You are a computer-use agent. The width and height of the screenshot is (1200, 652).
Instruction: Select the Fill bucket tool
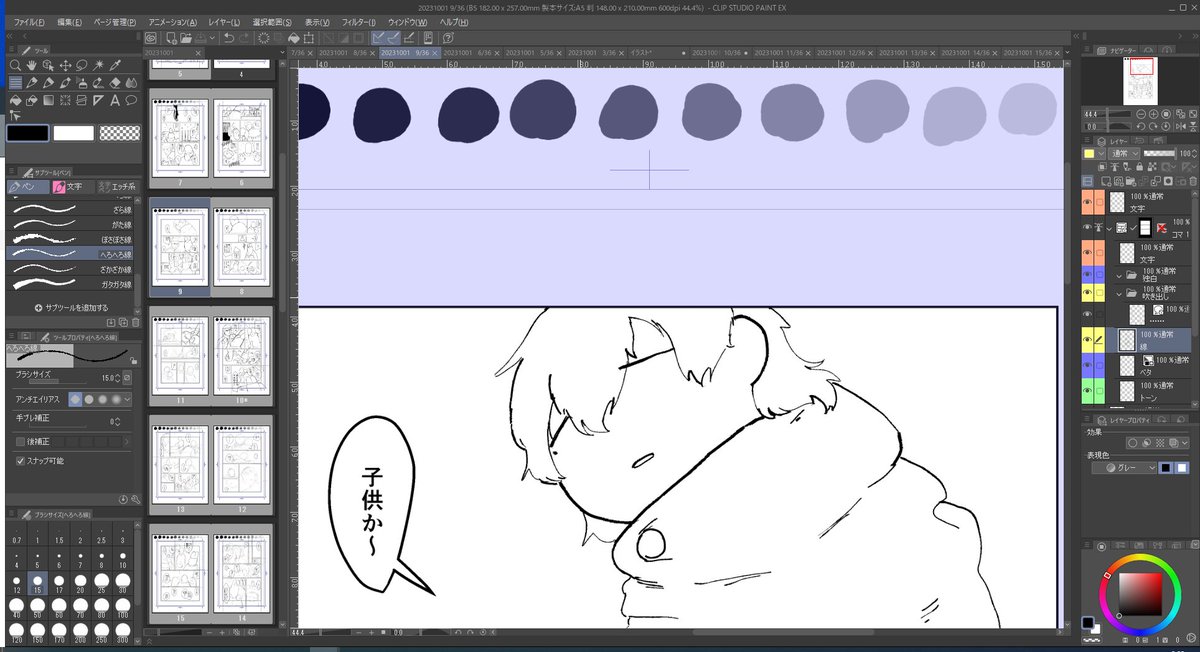[15, 100]
